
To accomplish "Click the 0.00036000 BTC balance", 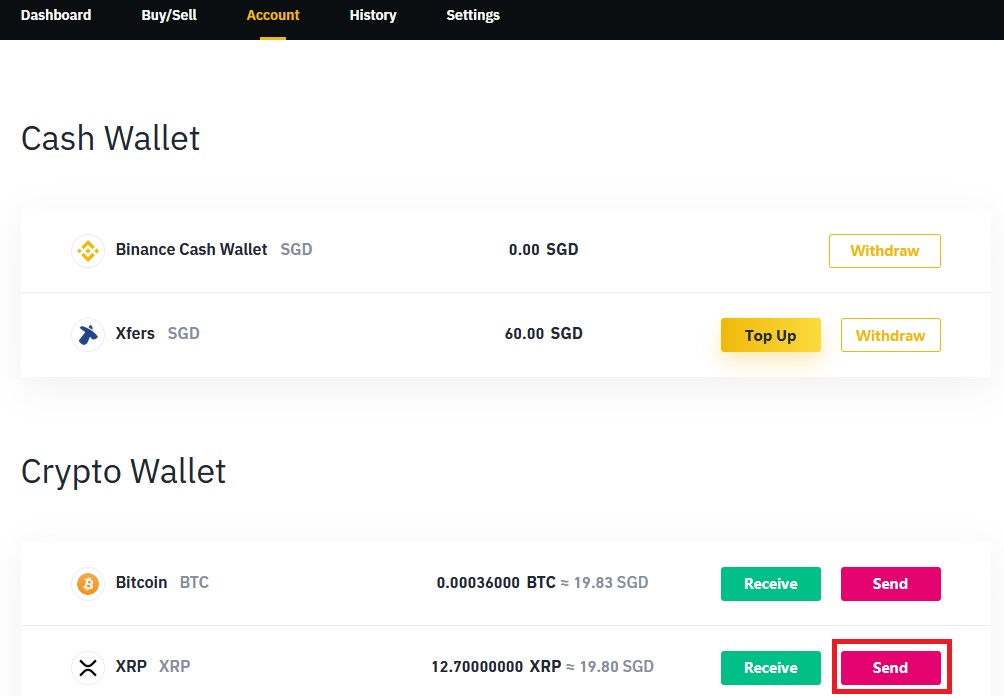I will pos(496,582).
